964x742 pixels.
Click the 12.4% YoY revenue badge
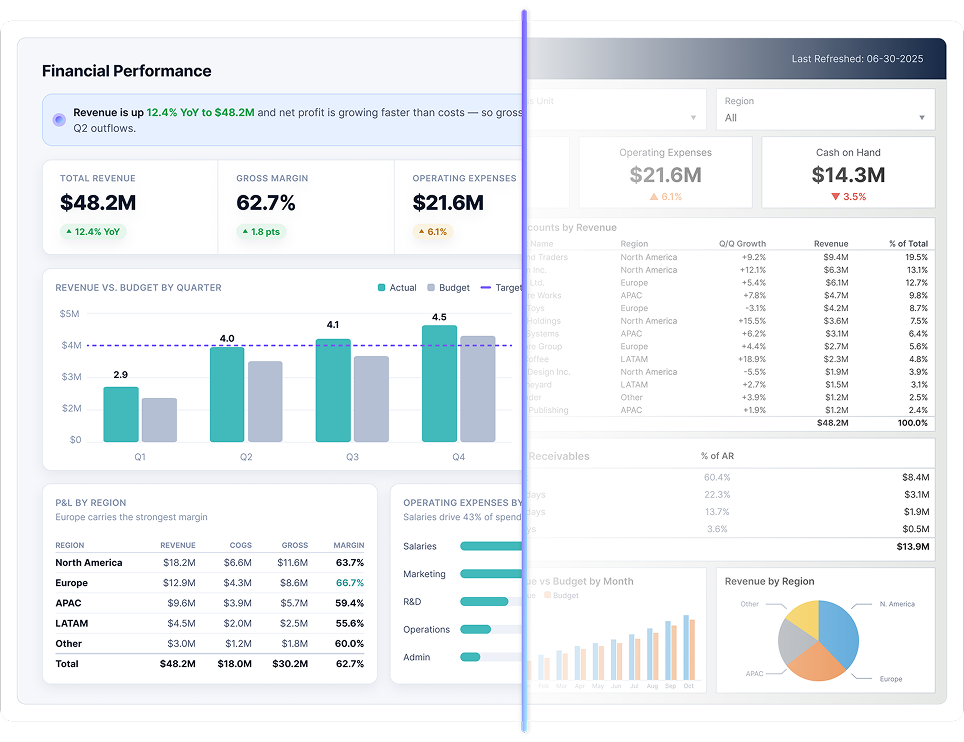coord(93,232)
